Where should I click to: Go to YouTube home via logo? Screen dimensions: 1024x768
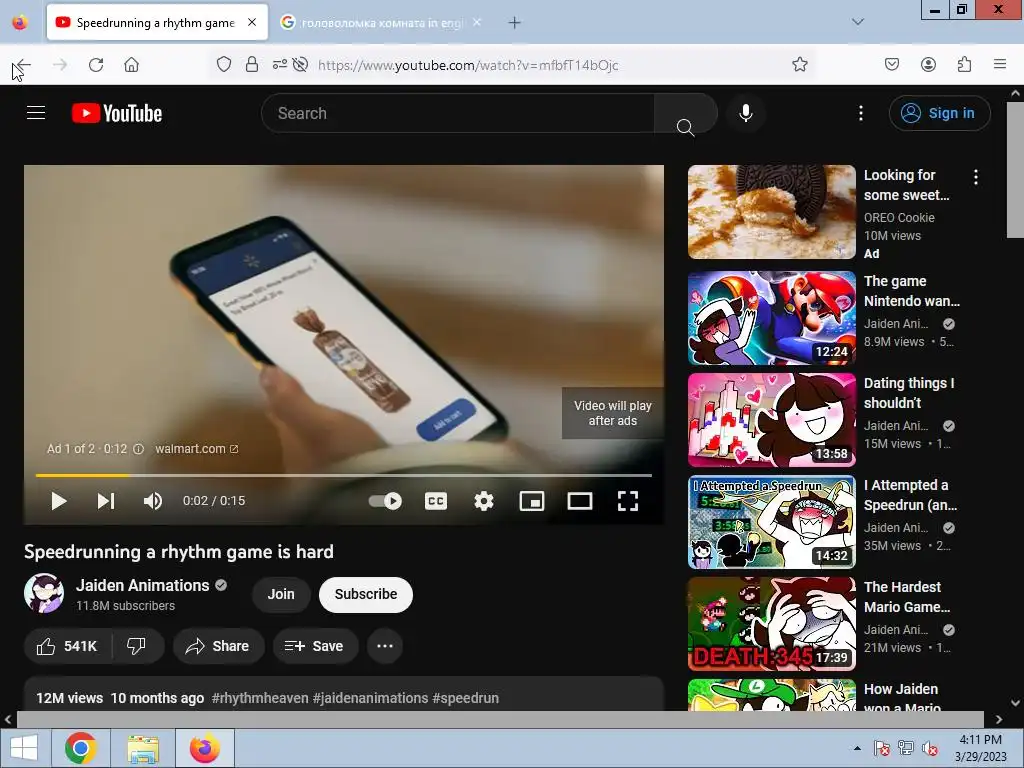tap(117, 113)
